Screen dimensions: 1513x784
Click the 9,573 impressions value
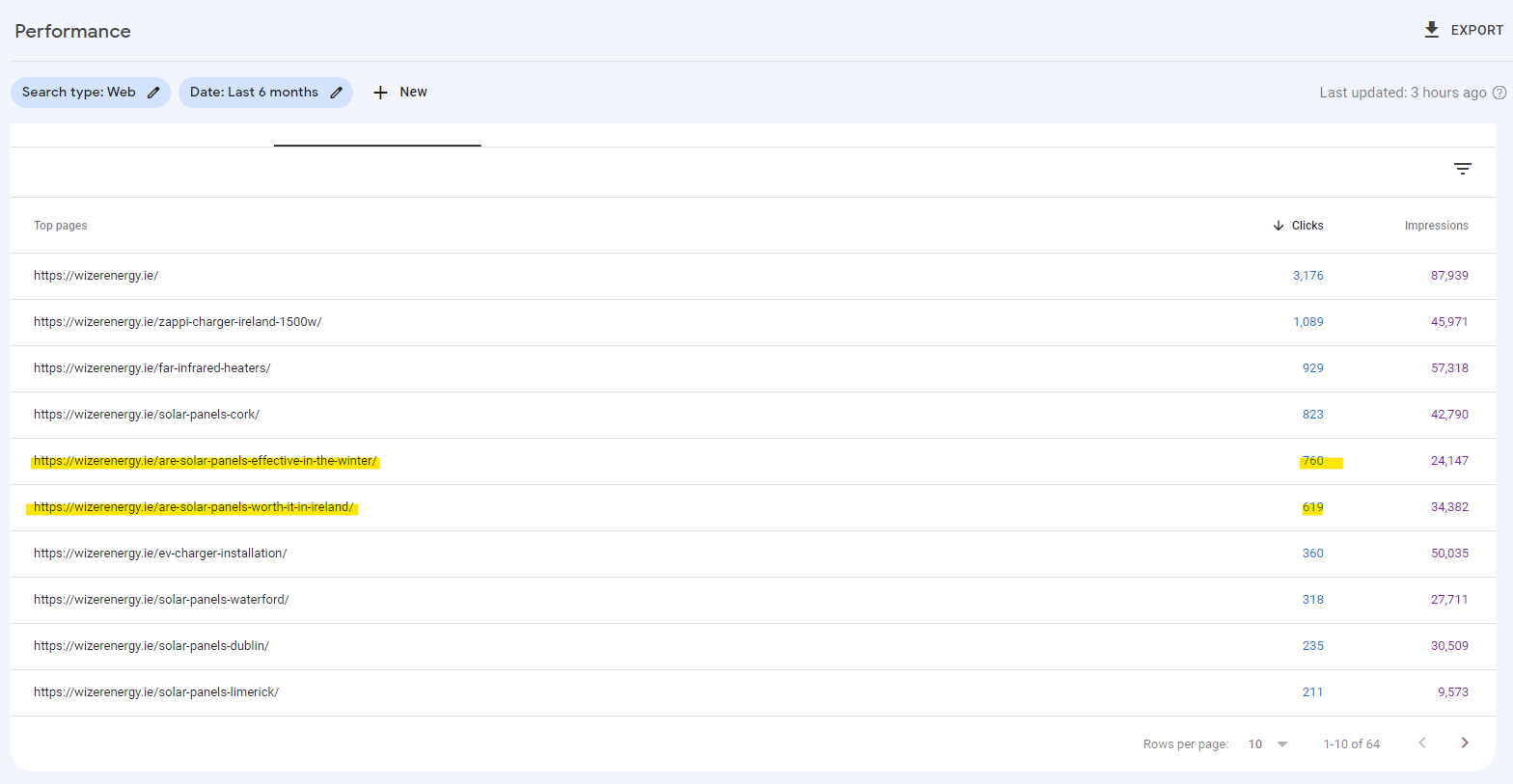coord(1453,692)
